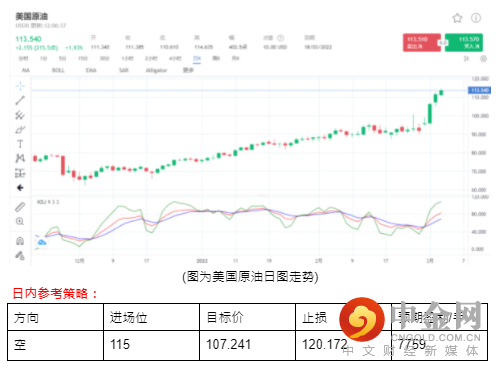
Task: Pick the brush drawing tool
Action: (x=20, y=129)
